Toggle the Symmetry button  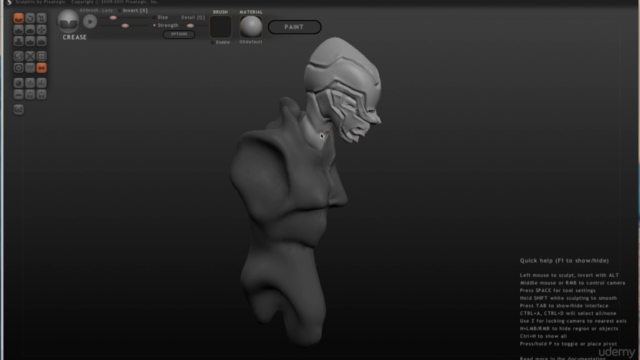[x=41, y=68]
